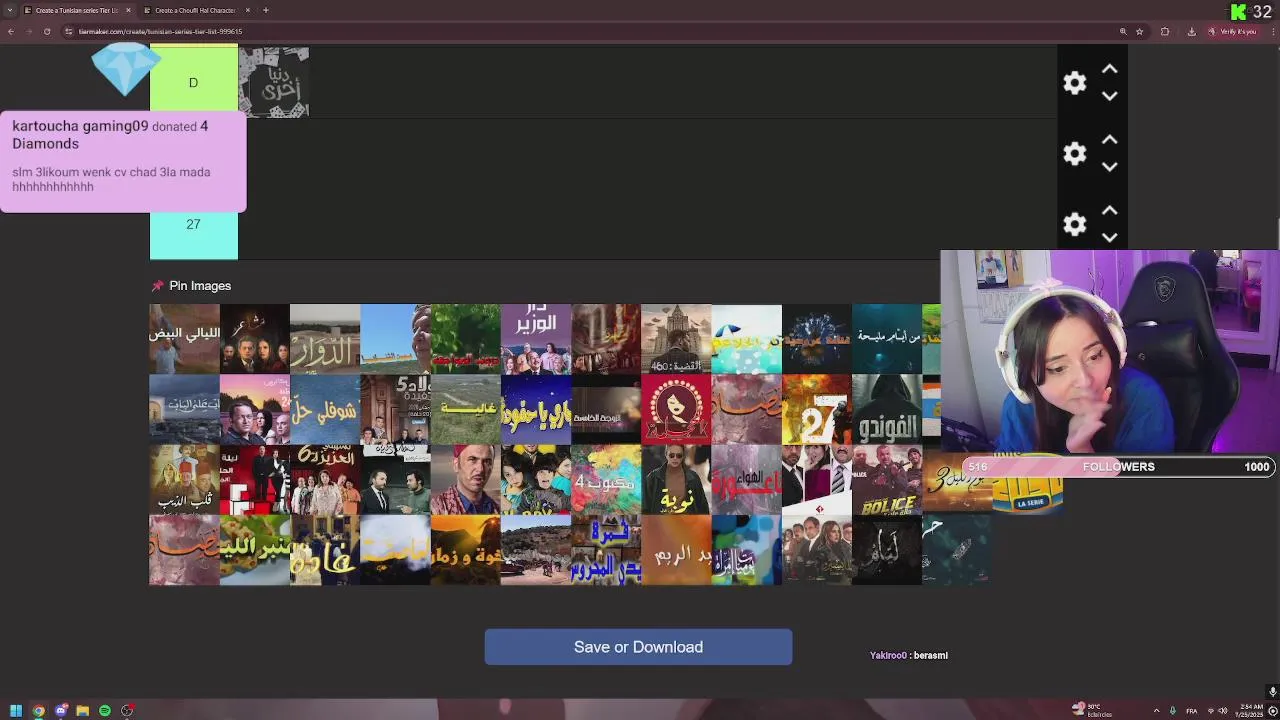Select the green D tier label
Screen dimensions: 1280x720
(x=194, y=83)
